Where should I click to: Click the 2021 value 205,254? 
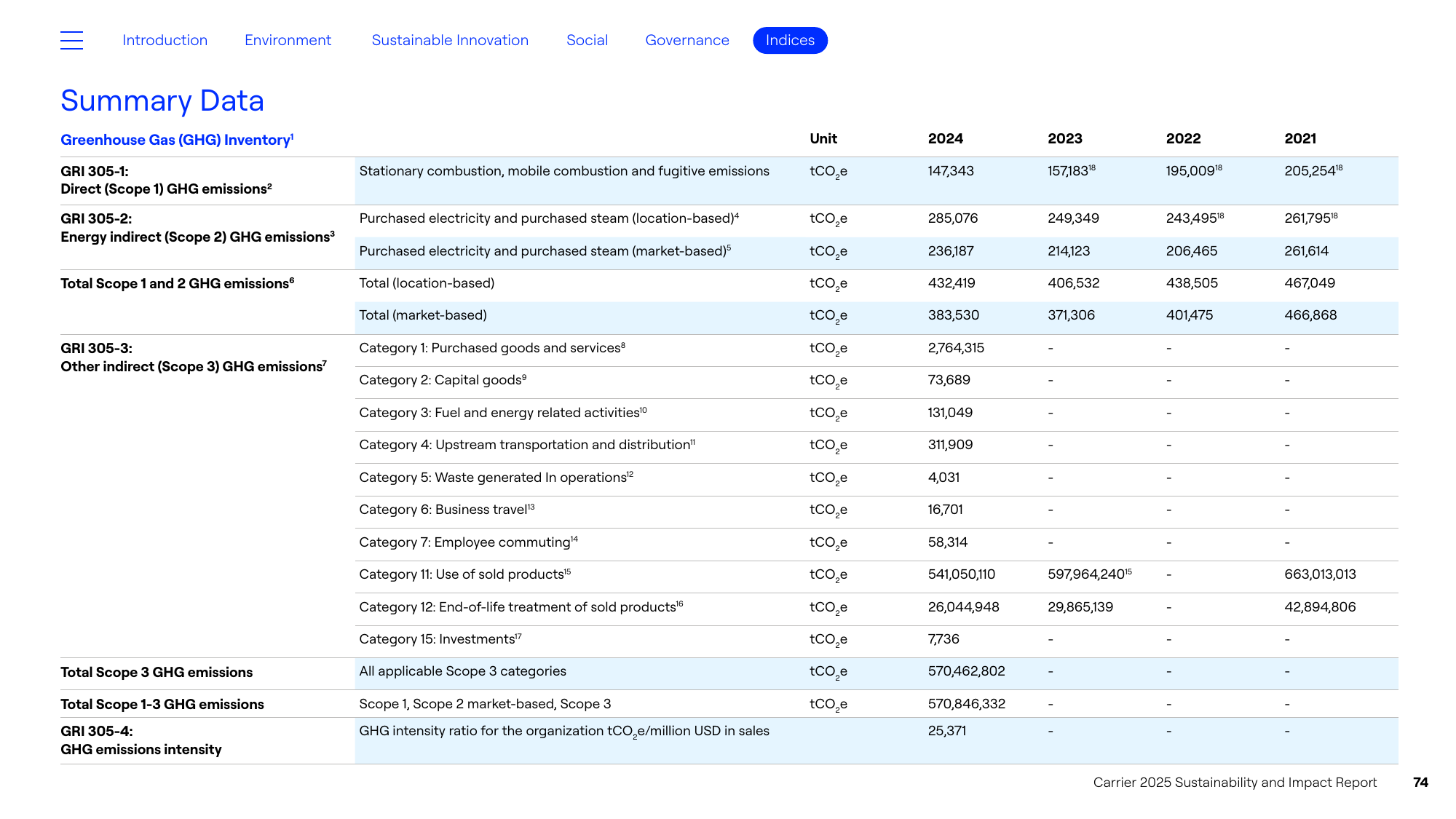click(x=1313, y=171)
